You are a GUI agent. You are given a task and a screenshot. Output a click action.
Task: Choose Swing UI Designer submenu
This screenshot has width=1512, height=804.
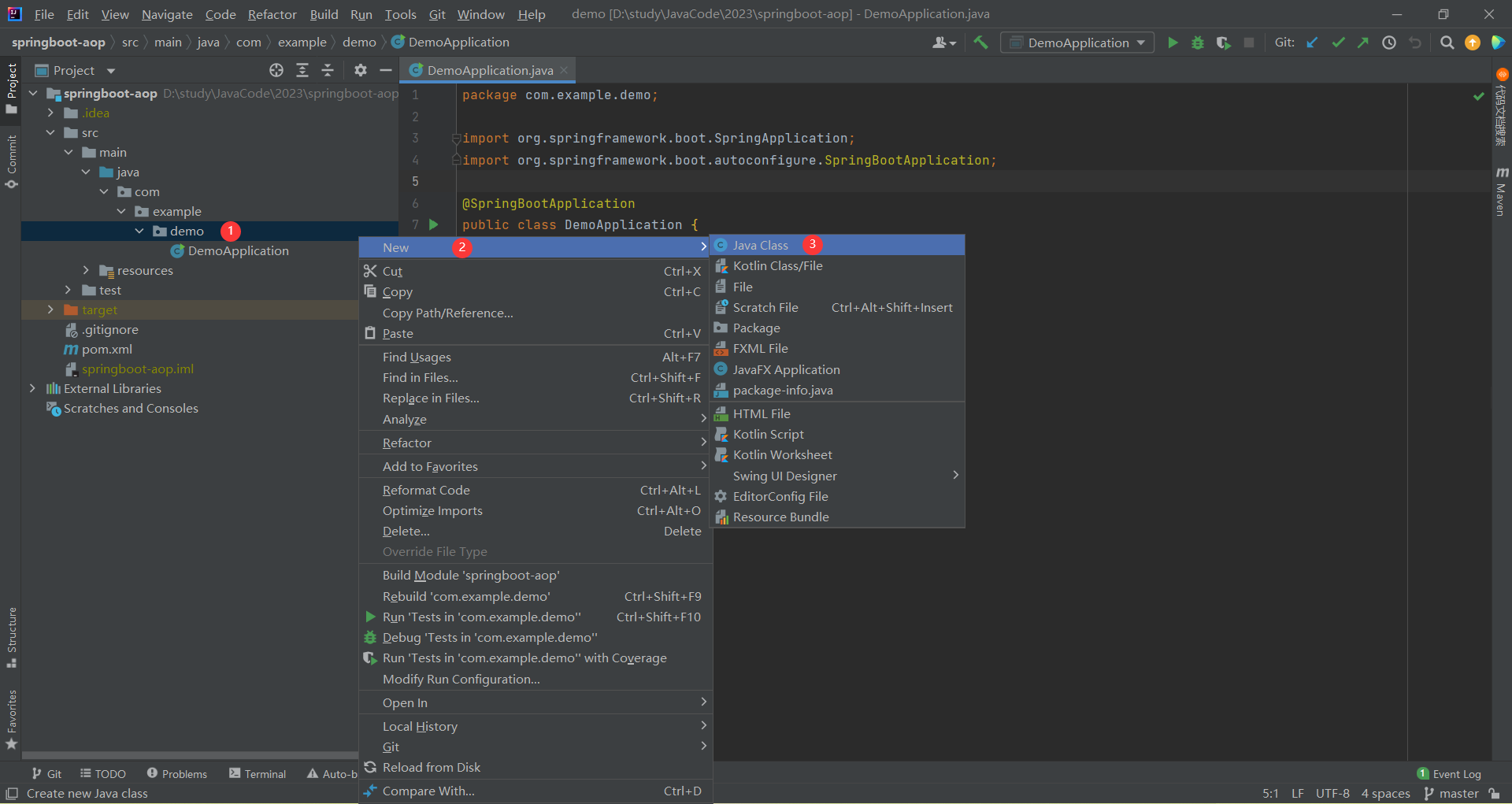(837, 476)
